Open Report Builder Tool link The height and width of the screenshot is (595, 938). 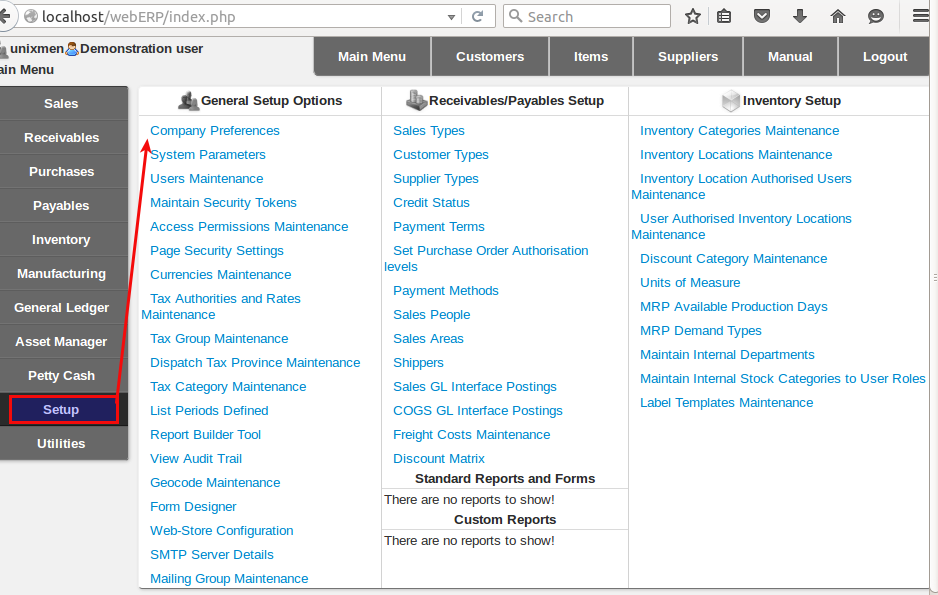coord(205,435)
